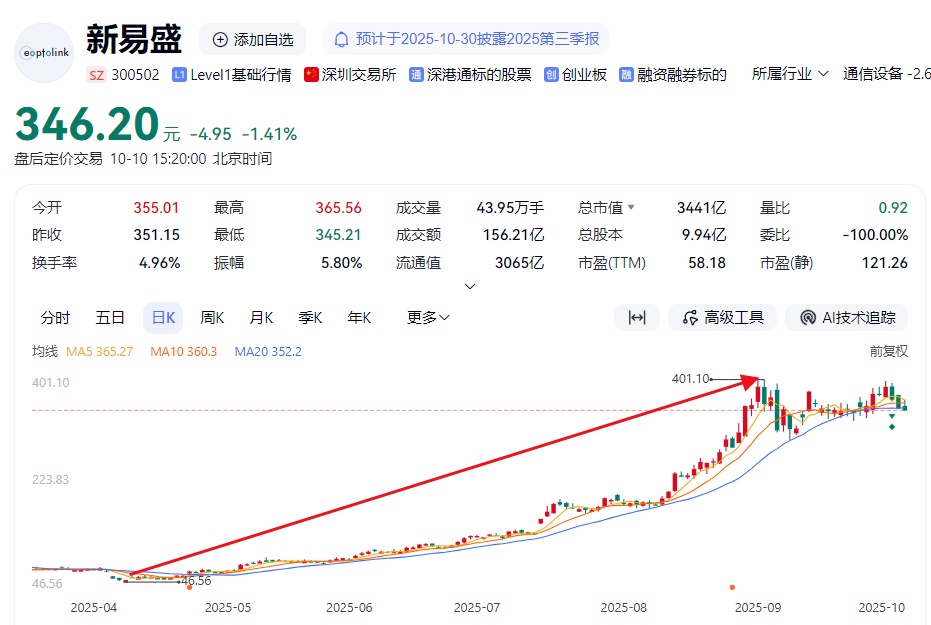Click the 委比 value -100.00%

click(x=875, y=235)
